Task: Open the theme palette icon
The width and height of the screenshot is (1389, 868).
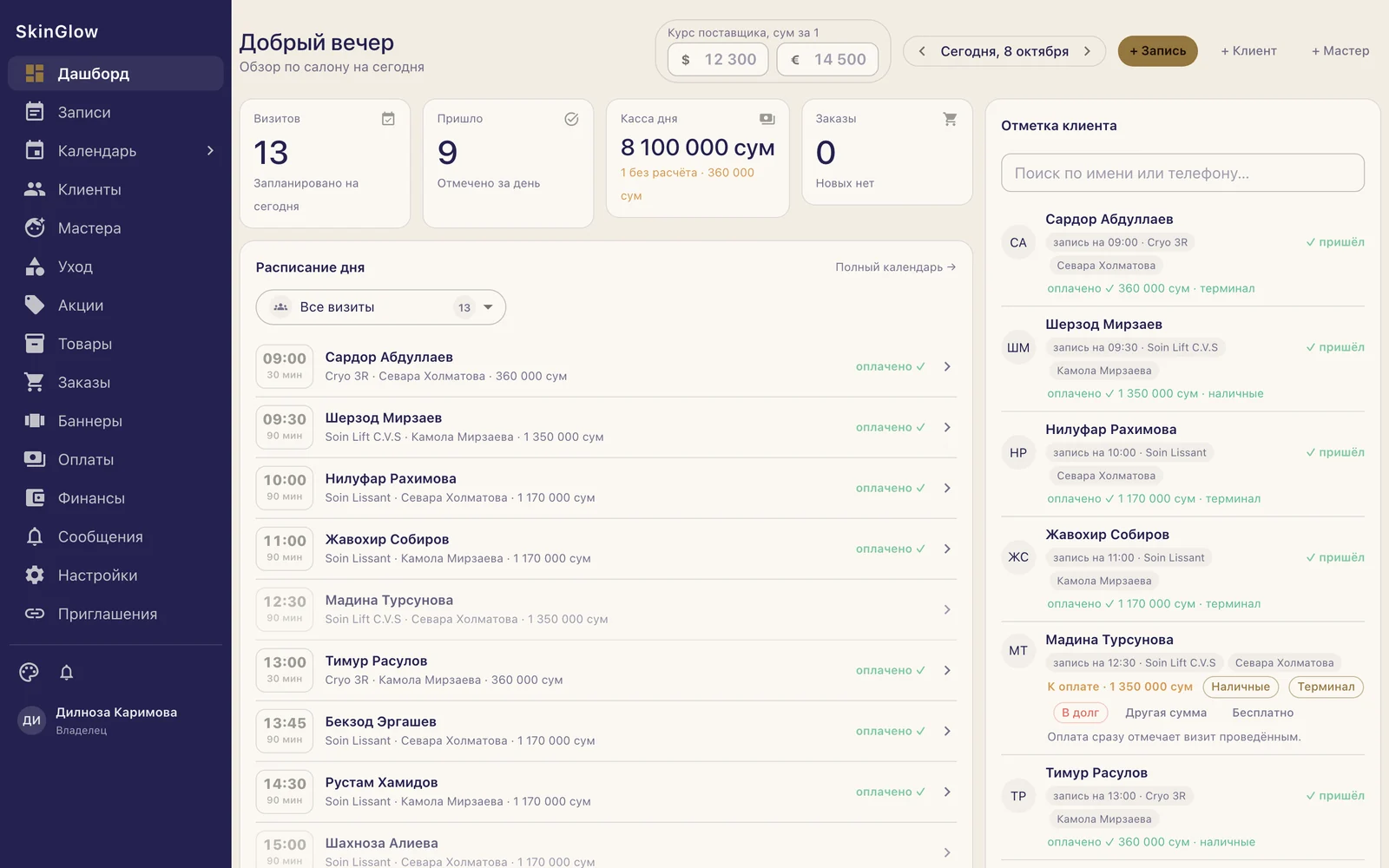Action: (x=30, y=672)
